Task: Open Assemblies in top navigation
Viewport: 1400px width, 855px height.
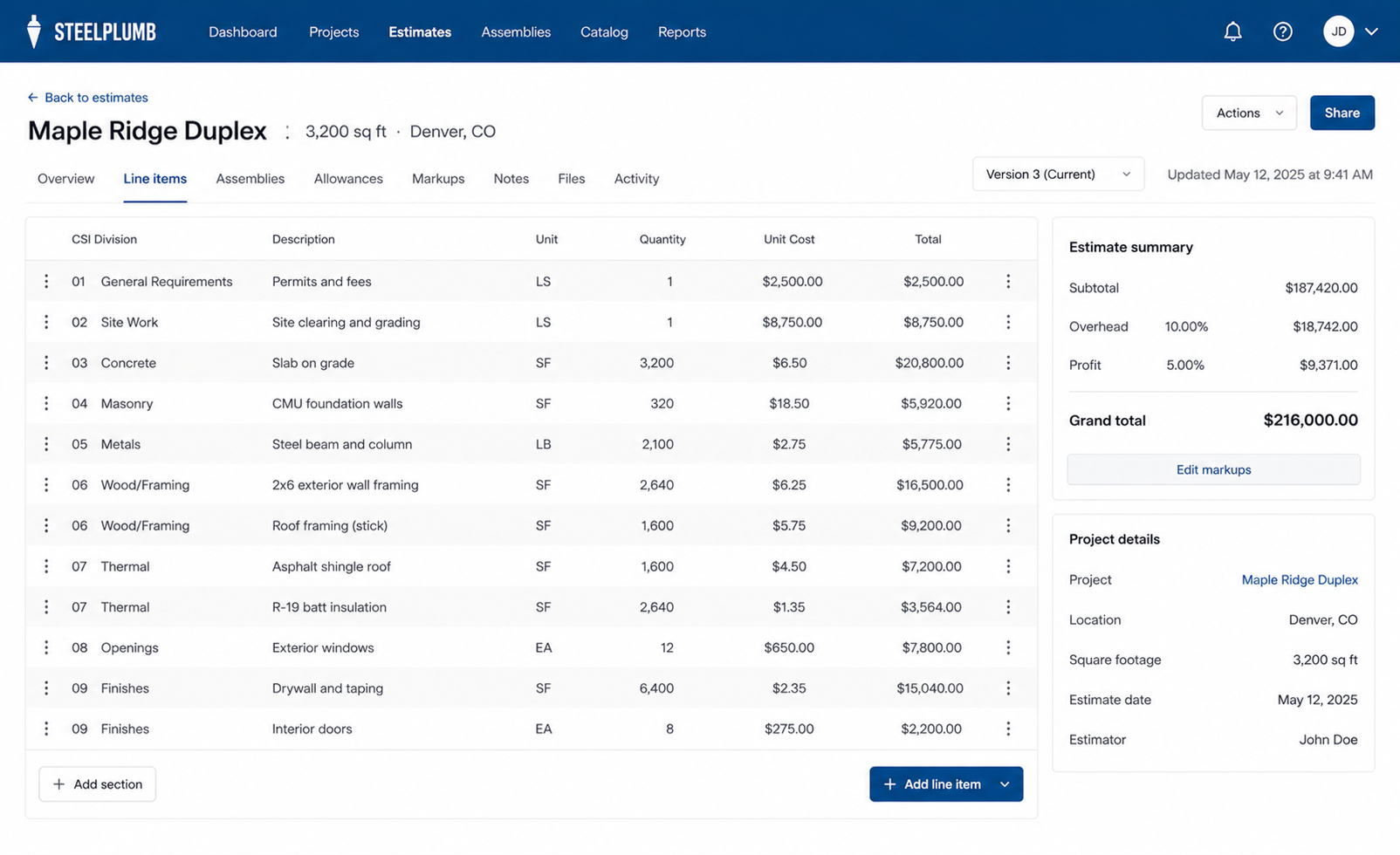Action: (x=516, y=32)
